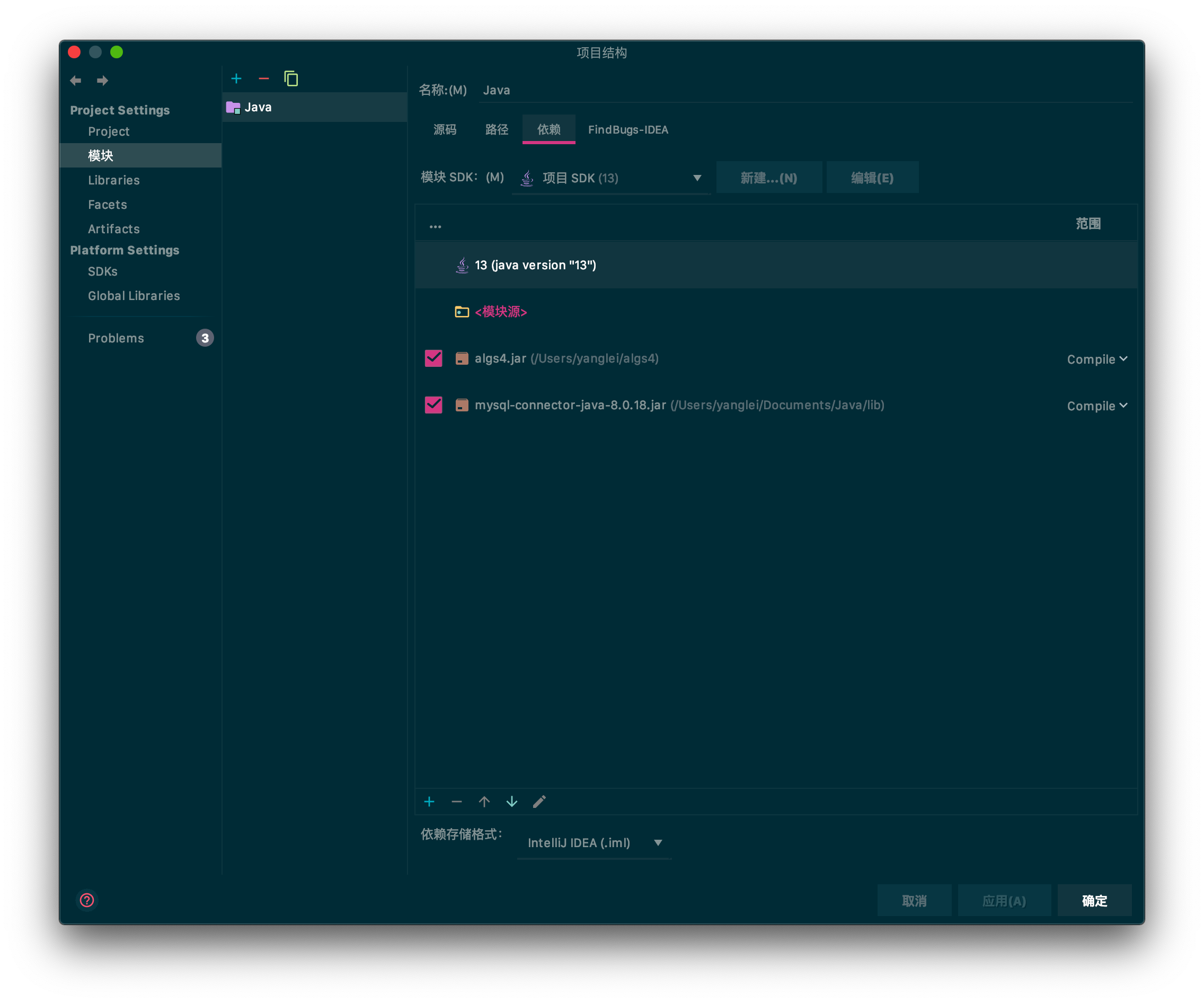The image size is (1204, 1003).
Task: Move dependency down with arrow icon
Action: (x=512, y=802)
